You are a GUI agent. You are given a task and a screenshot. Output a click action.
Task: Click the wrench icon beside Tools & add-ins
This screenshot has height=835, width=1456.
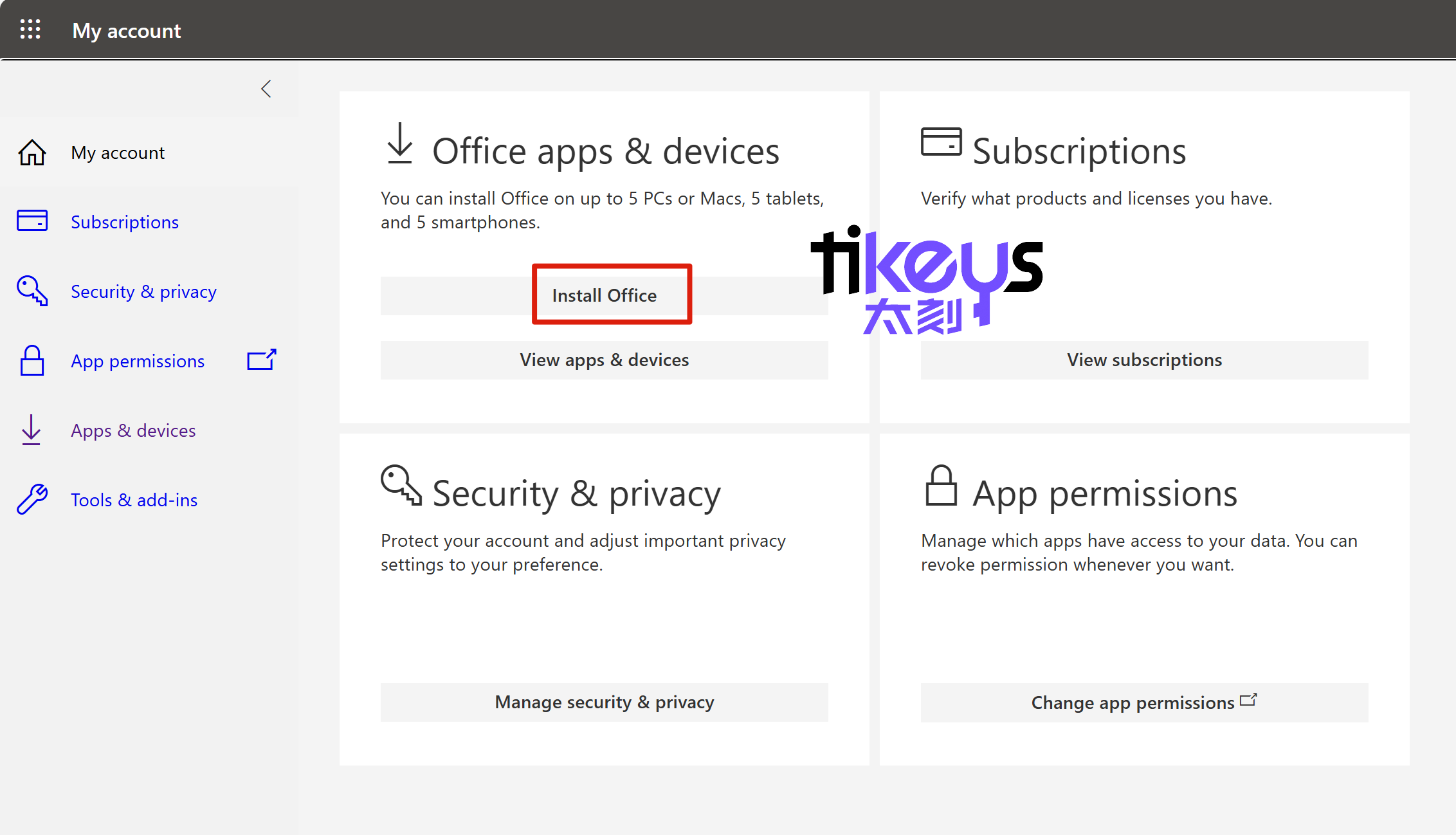(32, 499)
